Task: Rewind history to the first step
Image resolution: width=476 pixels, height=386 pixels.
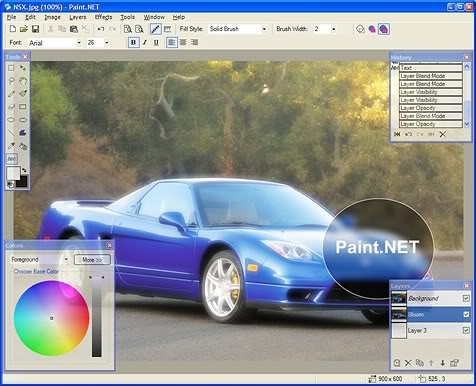Action: point(397,134)
